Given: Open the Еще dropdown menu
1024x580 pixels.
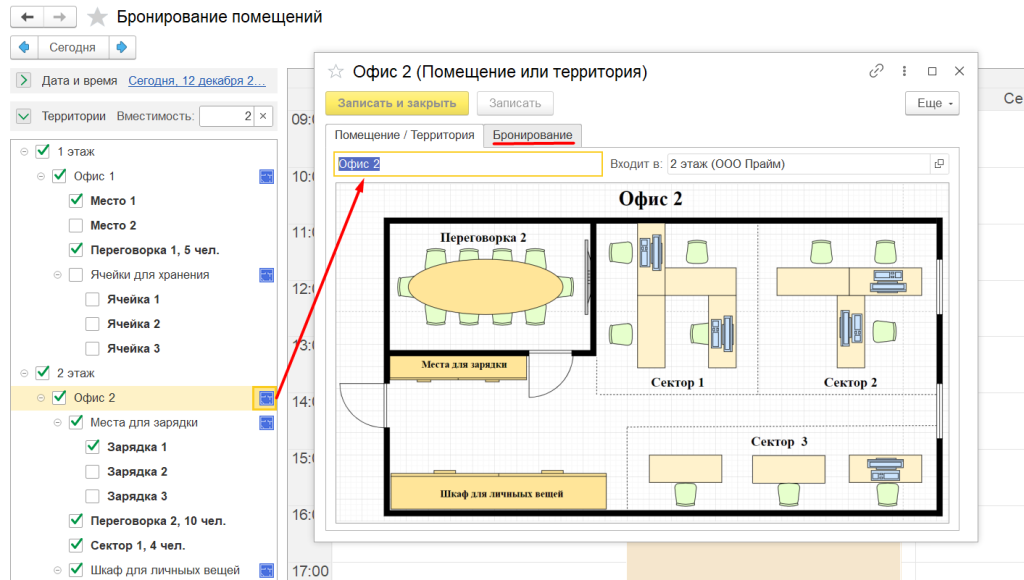Looking at the screenshot, I should pos(931,103).
